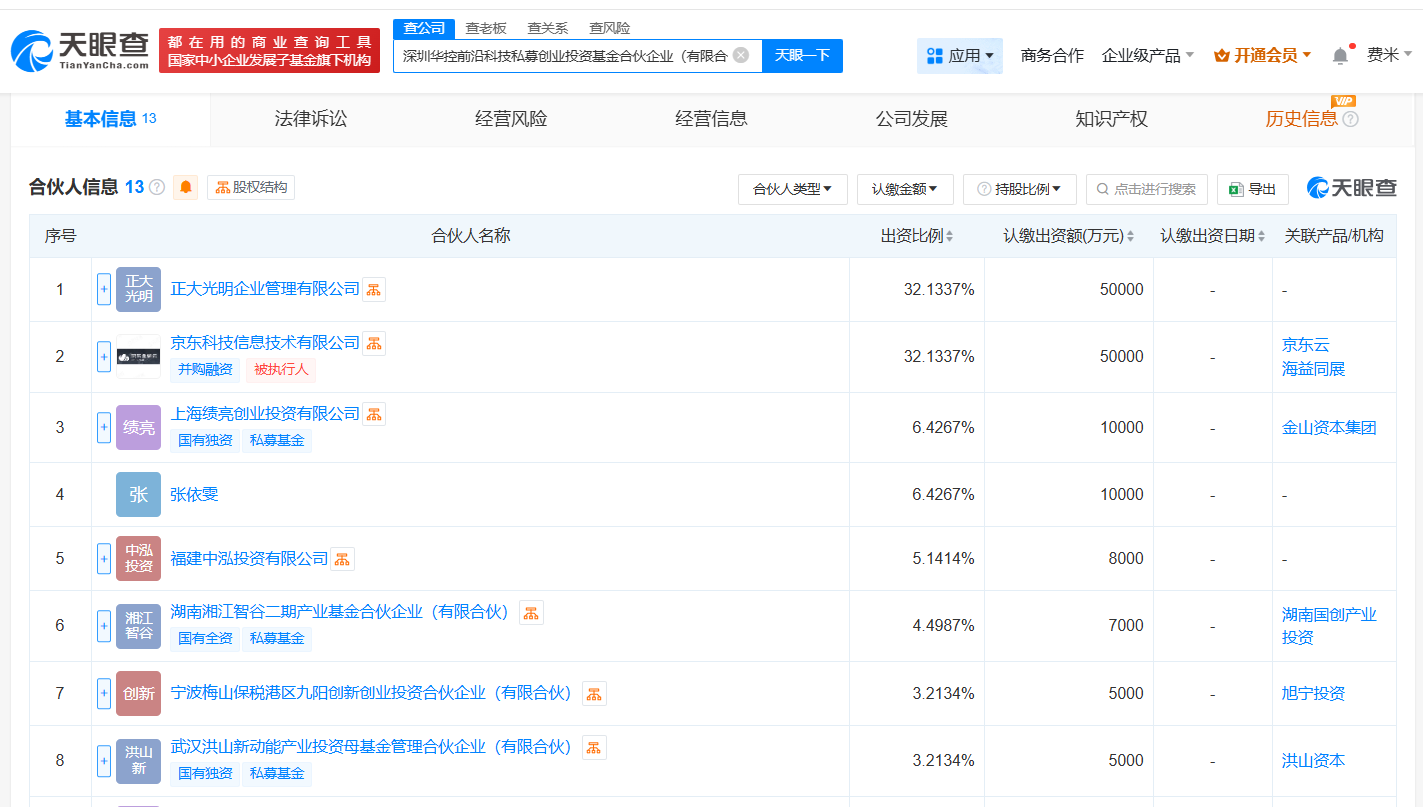Switch to the 知识产权 tab
1423x807 pixels.
tap(1111, 119)
